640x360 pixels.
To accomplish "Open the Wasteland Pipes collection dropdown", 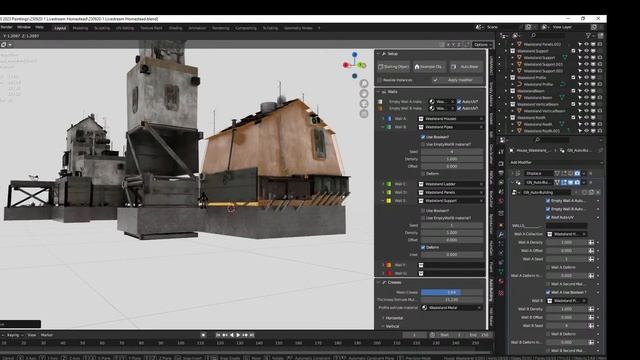I will coord(451,127).
